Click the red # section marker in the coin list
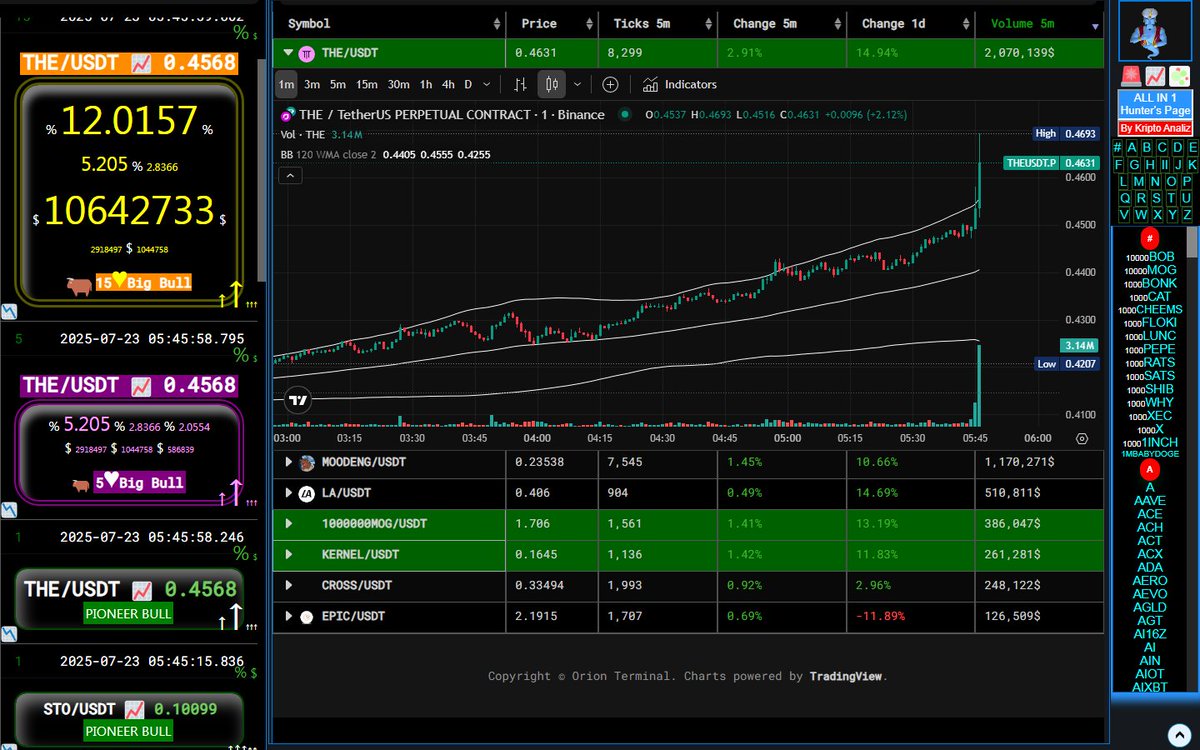Screen dimensions: 1200x750 tap(1150, 238)
